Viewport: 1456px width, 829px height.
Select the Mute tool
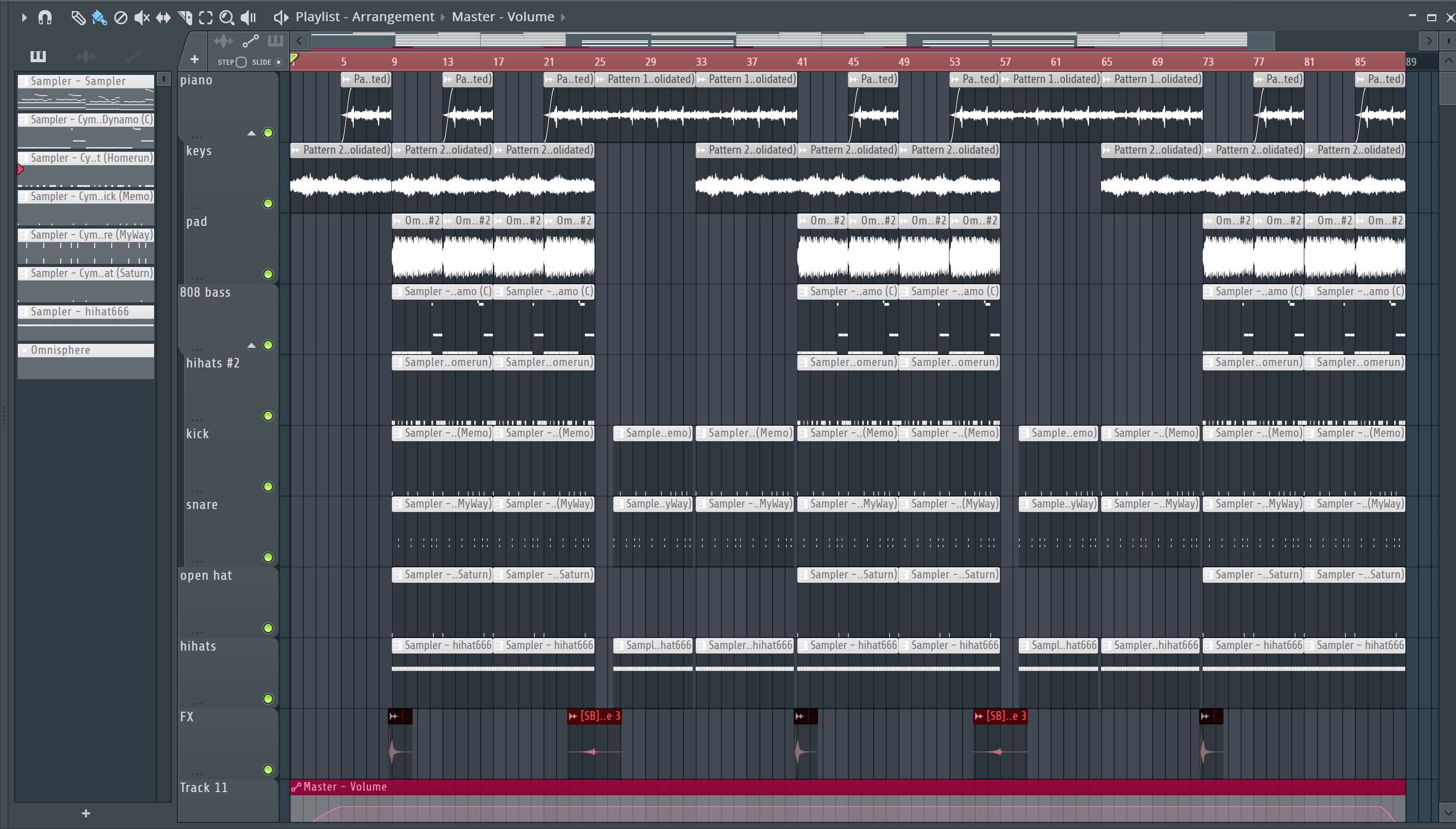[142, 18]
